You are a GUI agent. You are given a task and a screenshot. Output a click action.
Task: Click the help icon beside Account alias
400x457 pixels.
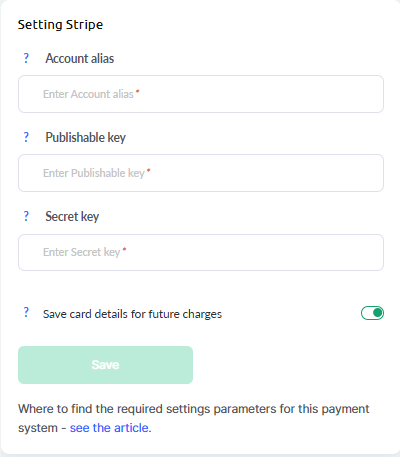26,58
